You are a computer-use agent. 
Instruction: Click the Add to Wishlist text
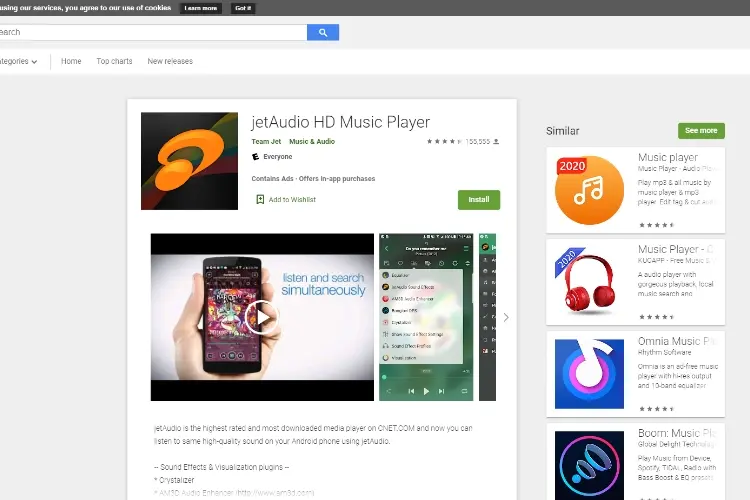pos(292,200)
